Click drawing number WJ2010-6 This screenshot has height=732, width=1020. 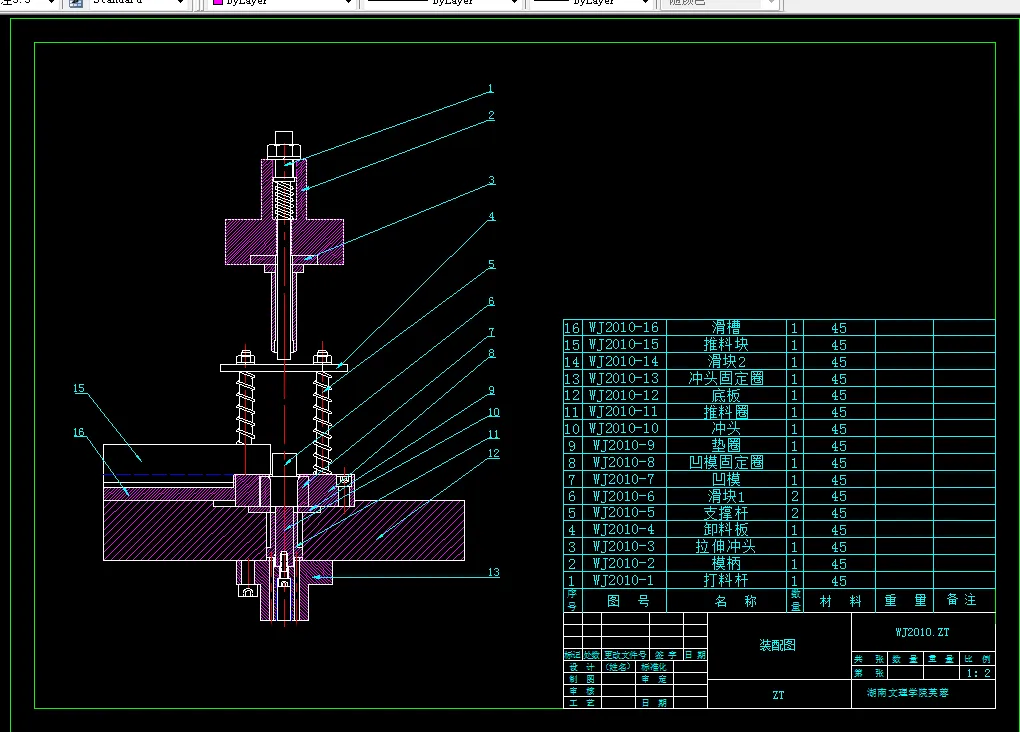(623, 496)
